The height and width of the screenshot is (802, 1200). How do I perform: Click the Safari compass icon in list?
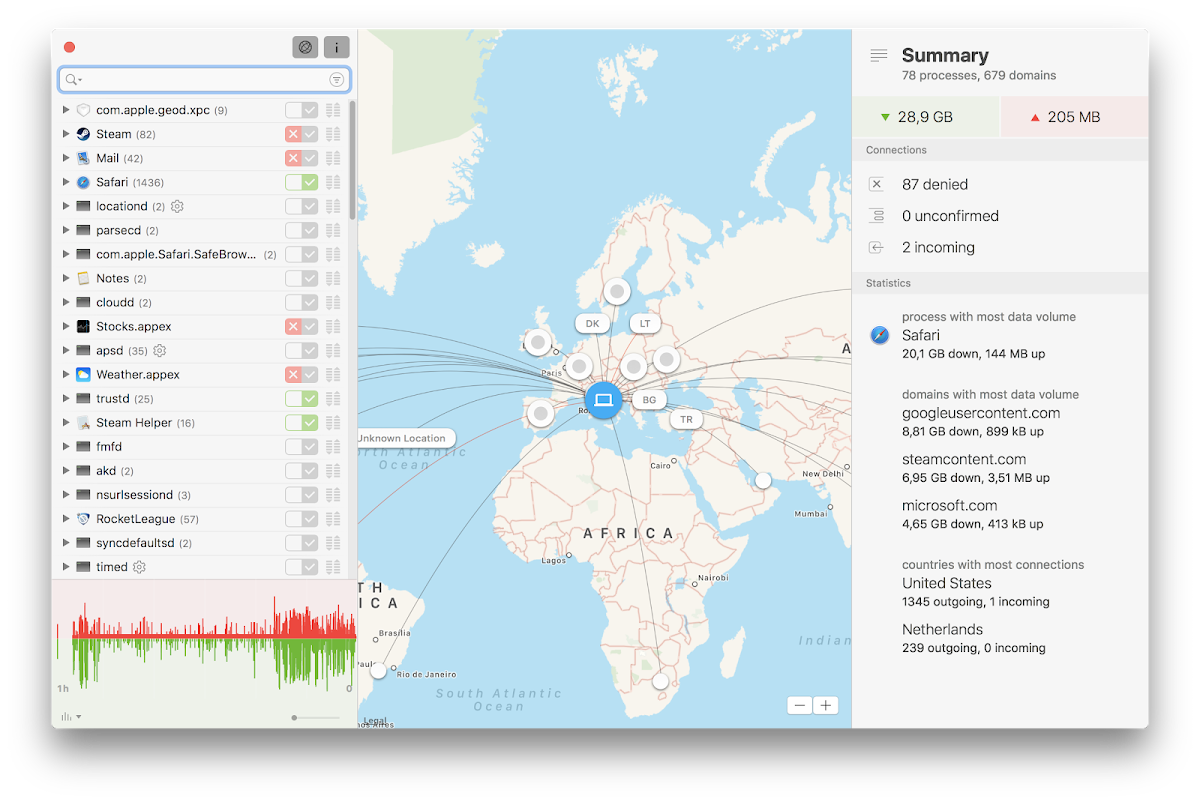(83, 182)
